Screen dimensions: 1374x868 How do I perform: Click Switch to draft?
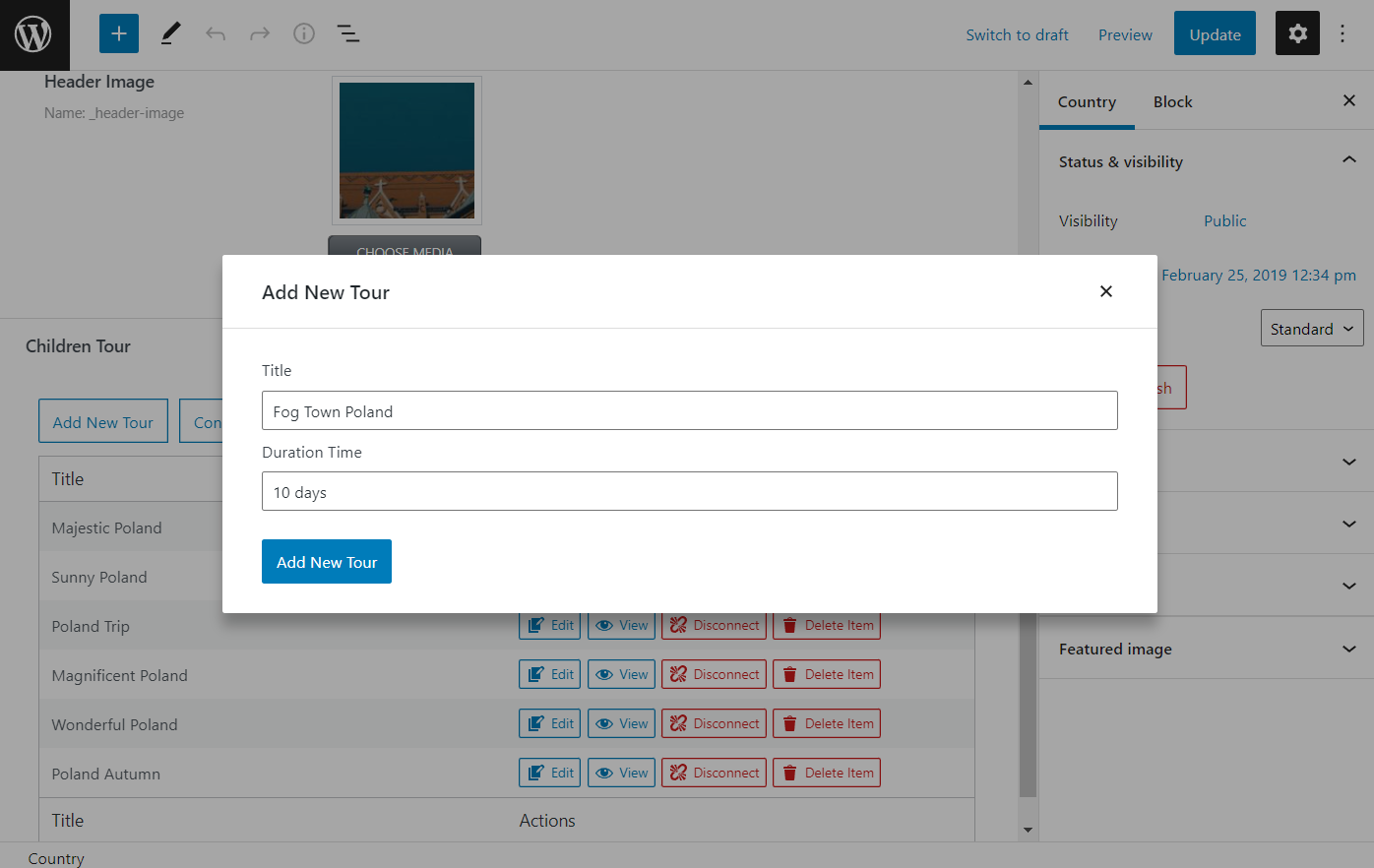tap(1017, 34)
